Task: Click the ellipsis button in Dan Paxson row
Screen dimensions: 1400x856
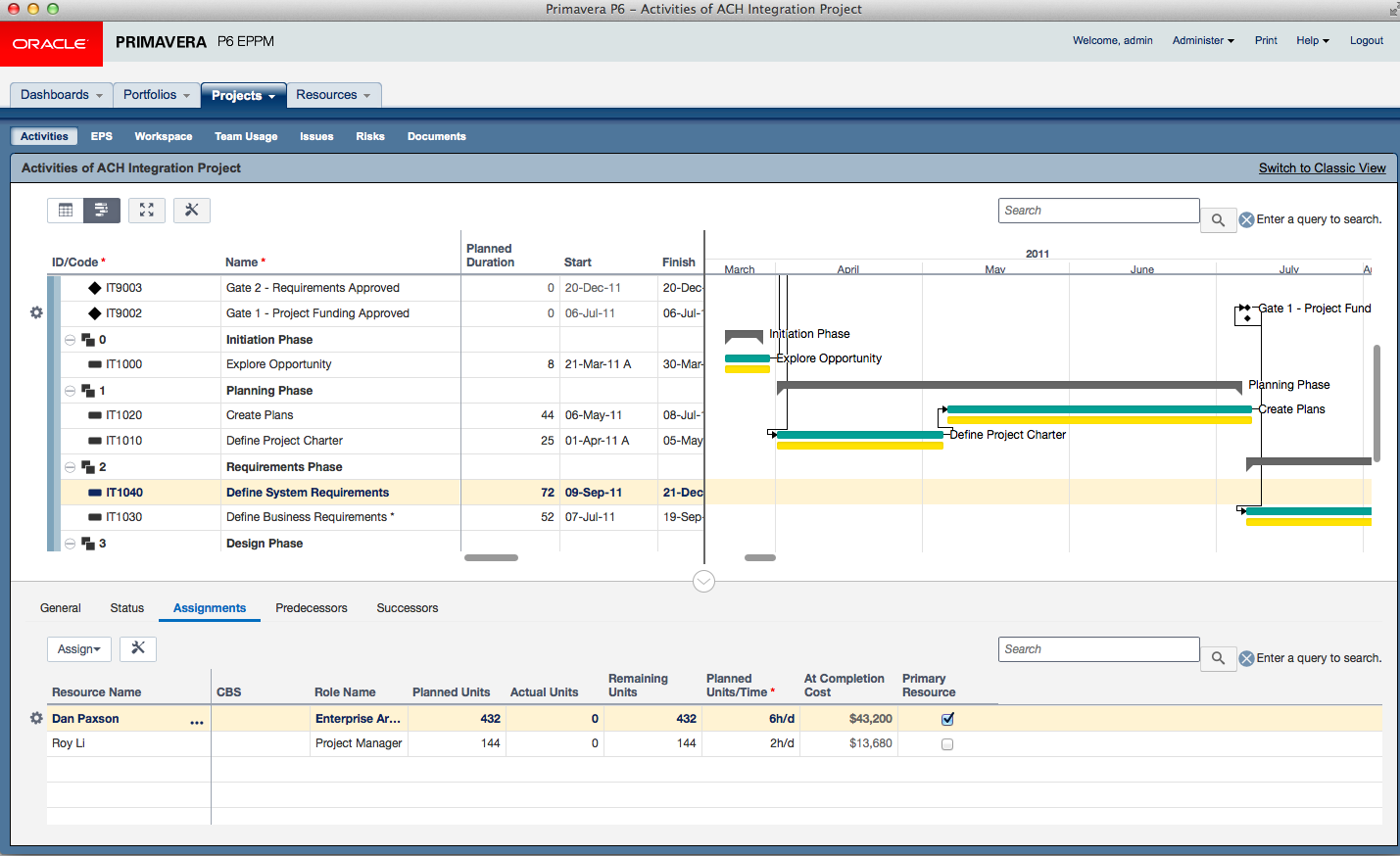Action: [197, 722]
